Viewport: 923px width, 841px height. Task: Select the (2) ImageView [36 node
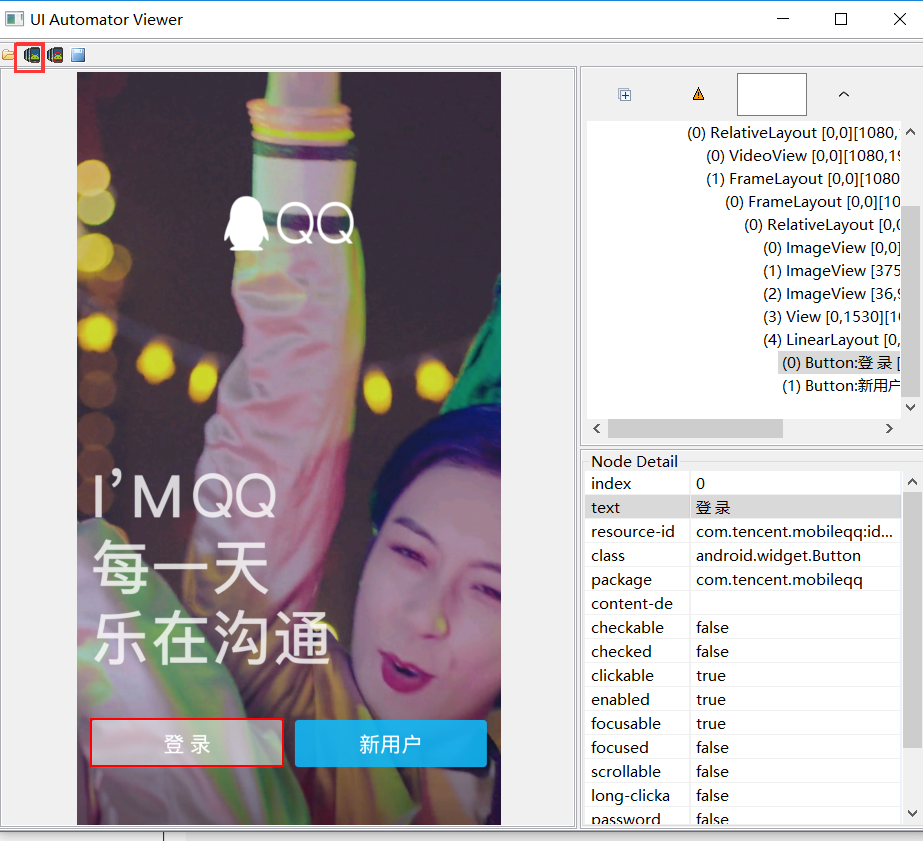[832, 294]
